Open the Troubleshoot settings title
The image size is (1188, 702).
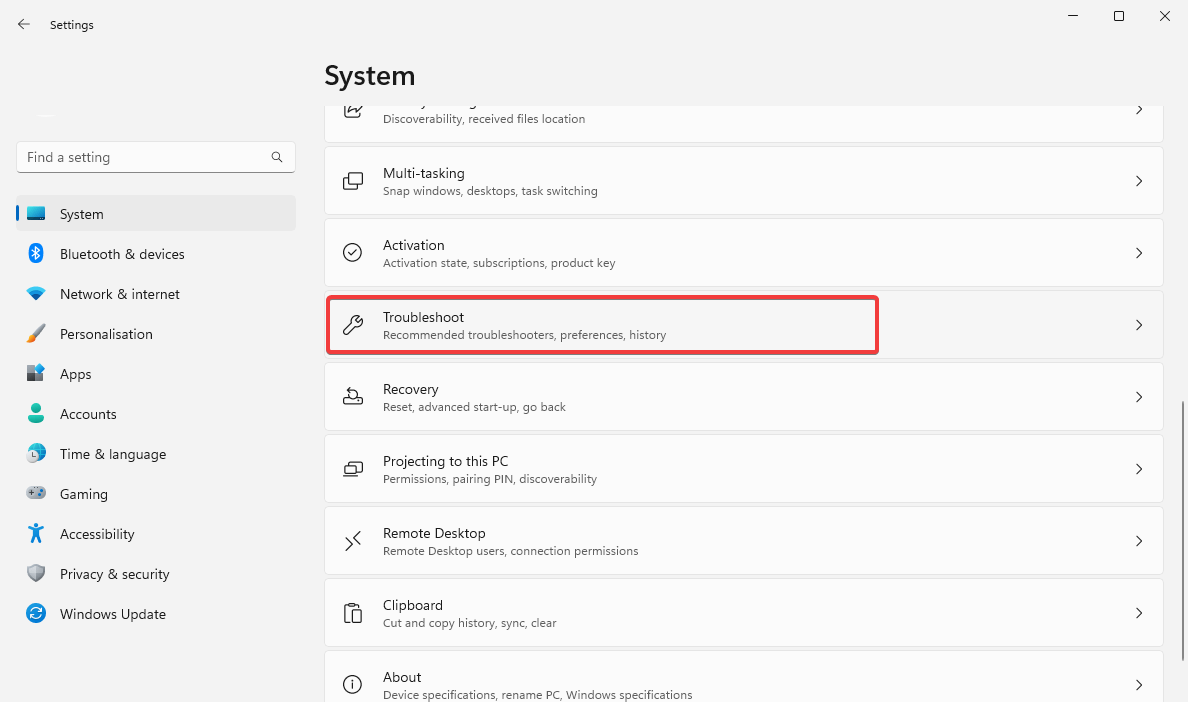[423, 317]
